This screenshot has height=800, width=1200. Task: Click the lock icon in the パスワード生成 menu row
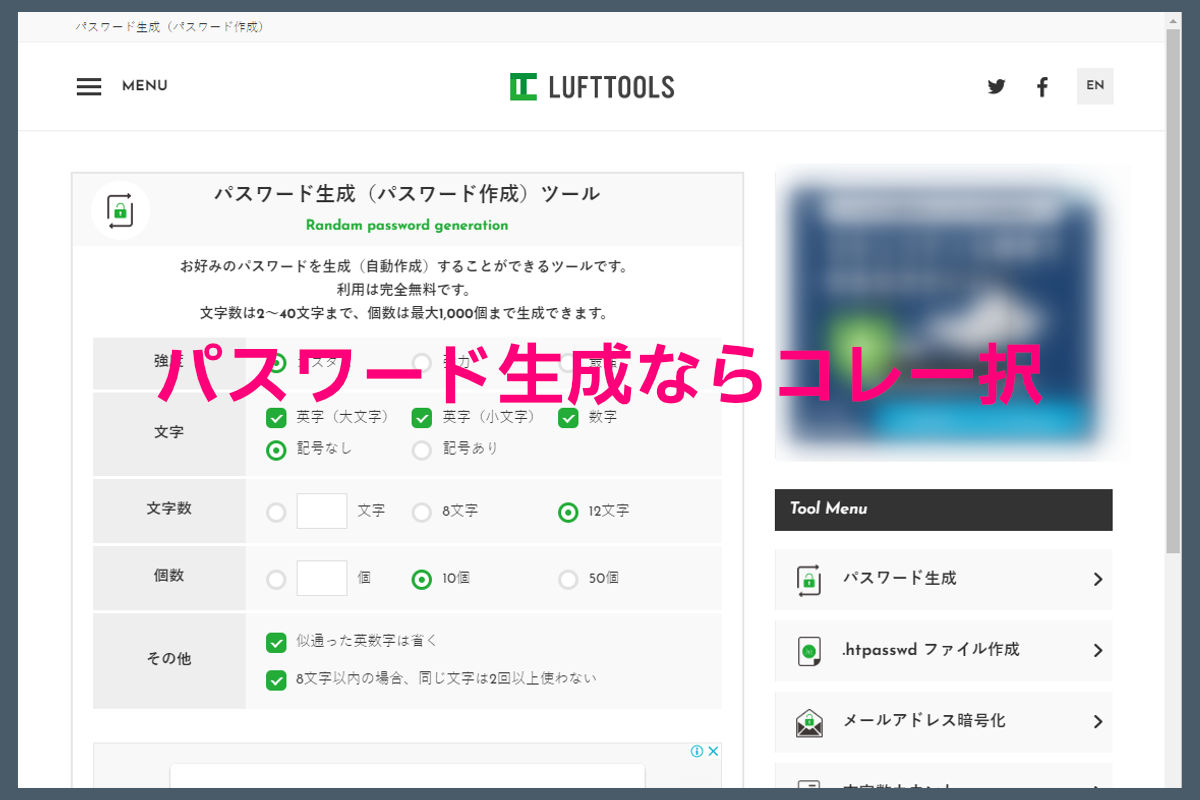[808, 579]
